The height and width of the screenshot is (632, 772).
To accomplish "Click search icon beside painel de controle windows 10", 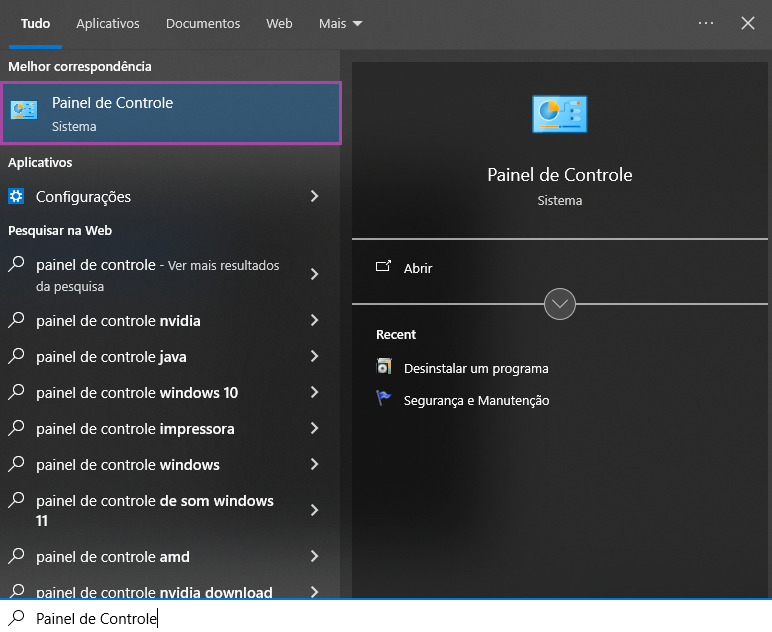I will coord(16,392).
